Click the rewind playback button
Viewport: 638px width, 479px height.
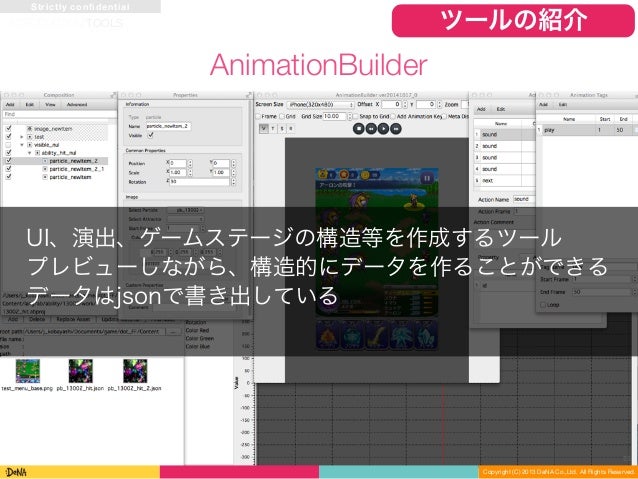371,129
